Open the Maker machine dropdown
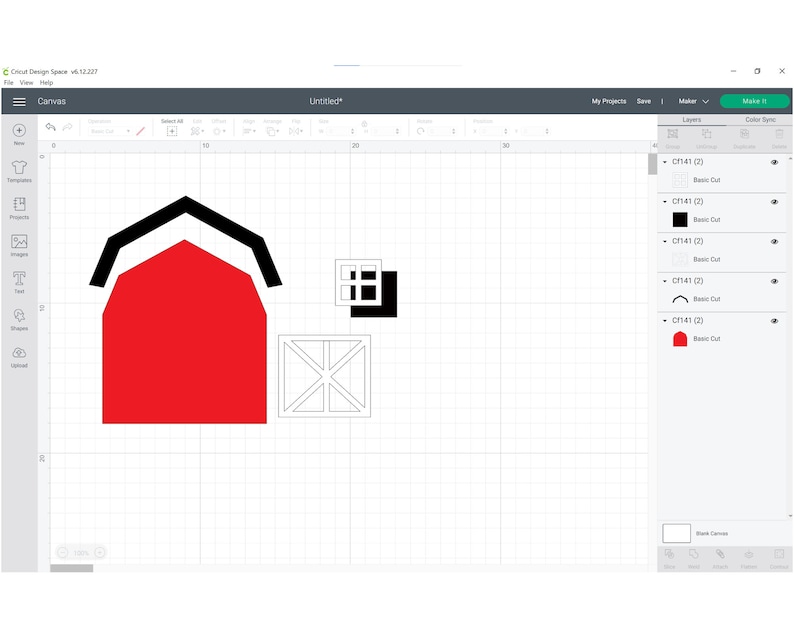Screen dimensions: 794x638 pos(693,101)
